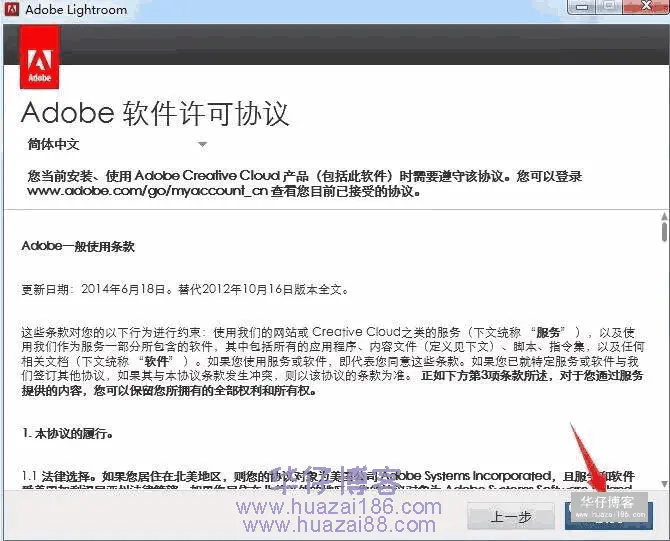Click the license scrollbar thumb

click(x=664, y=230)
